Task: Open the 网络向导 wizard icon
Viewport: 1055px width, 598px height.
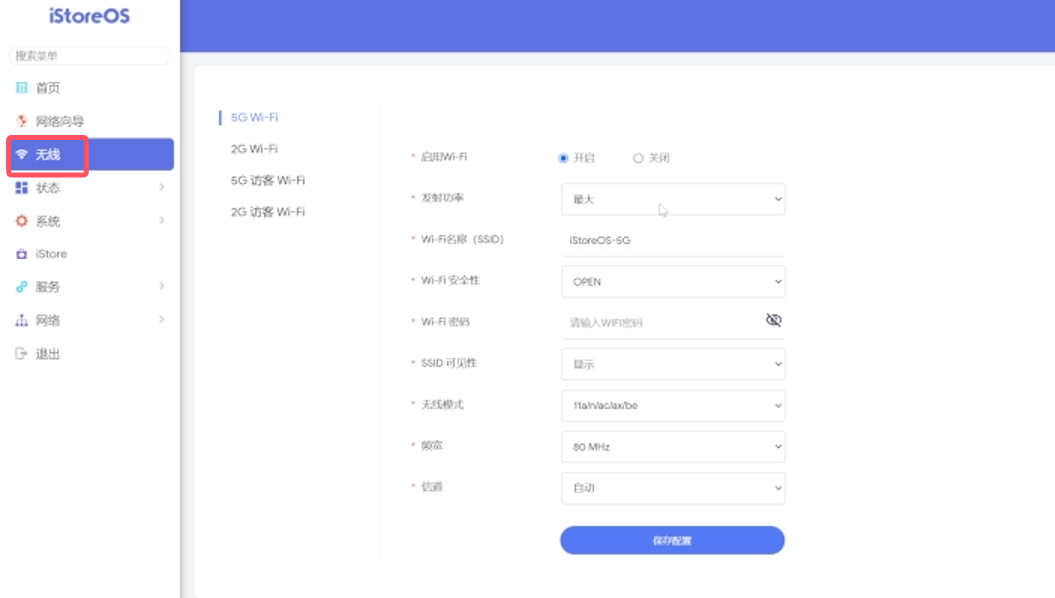Action: (x=22, y=121)
